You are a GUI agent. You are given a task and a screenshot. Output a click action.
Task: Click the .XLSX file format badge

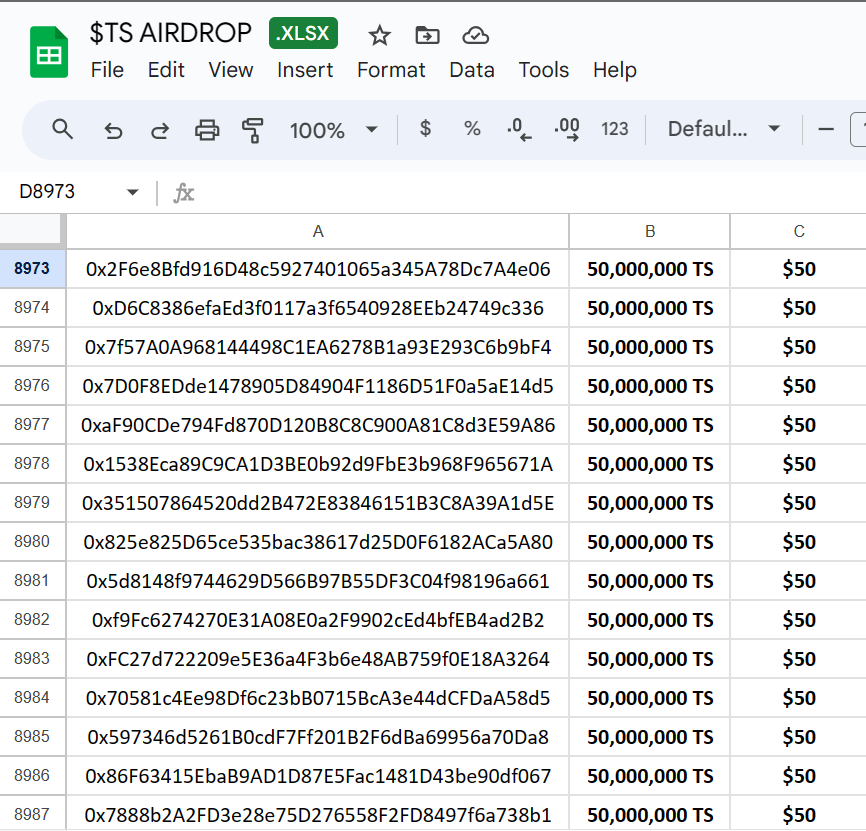click(x=303, y=33)
